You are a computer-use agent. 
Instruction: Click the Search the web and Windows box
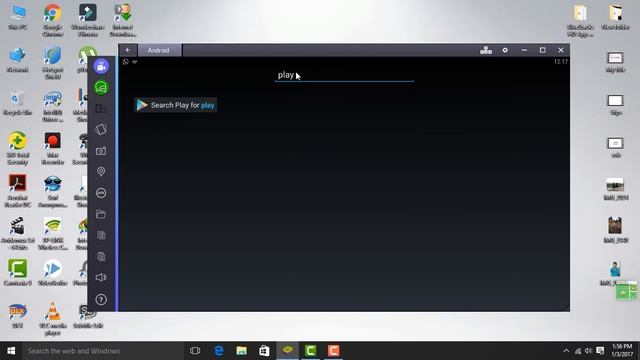(x=103, y=351)
